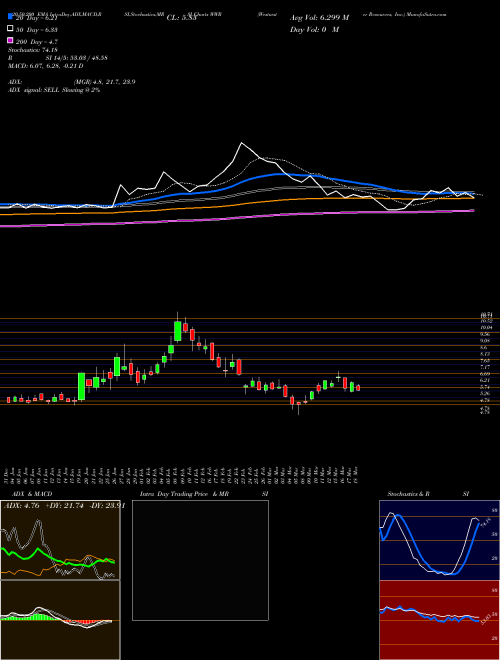
Task: Click the white 50 Day EMA legend swatch
Action: [10, 29]
